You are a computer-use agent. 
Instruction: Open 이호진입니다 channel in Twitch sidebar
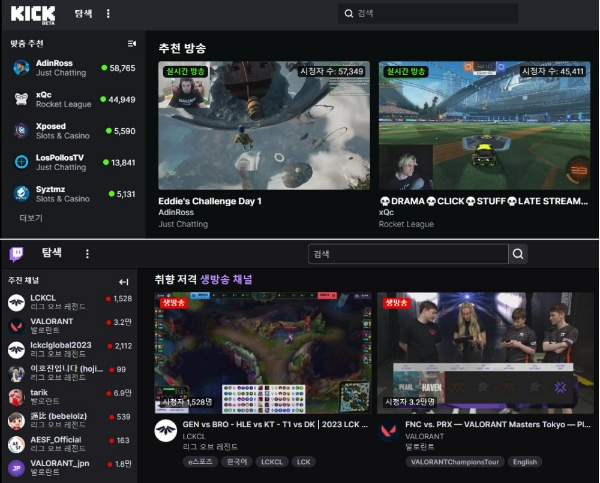click(71, 373)
